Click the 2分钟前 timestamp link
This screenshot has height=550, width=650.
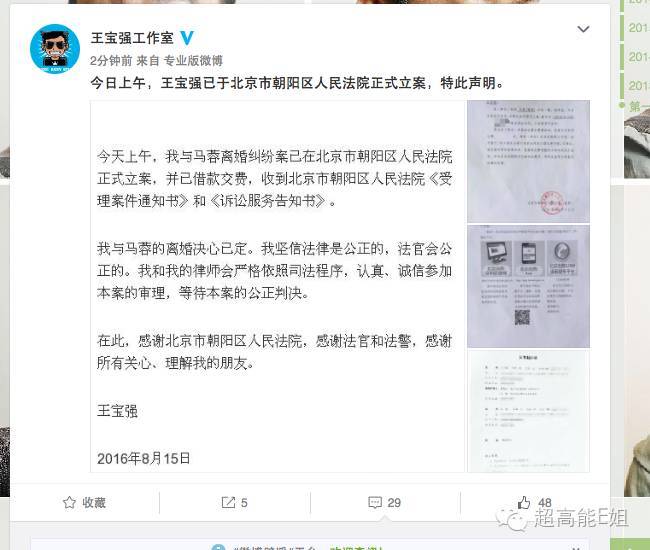tap(111, 61)
